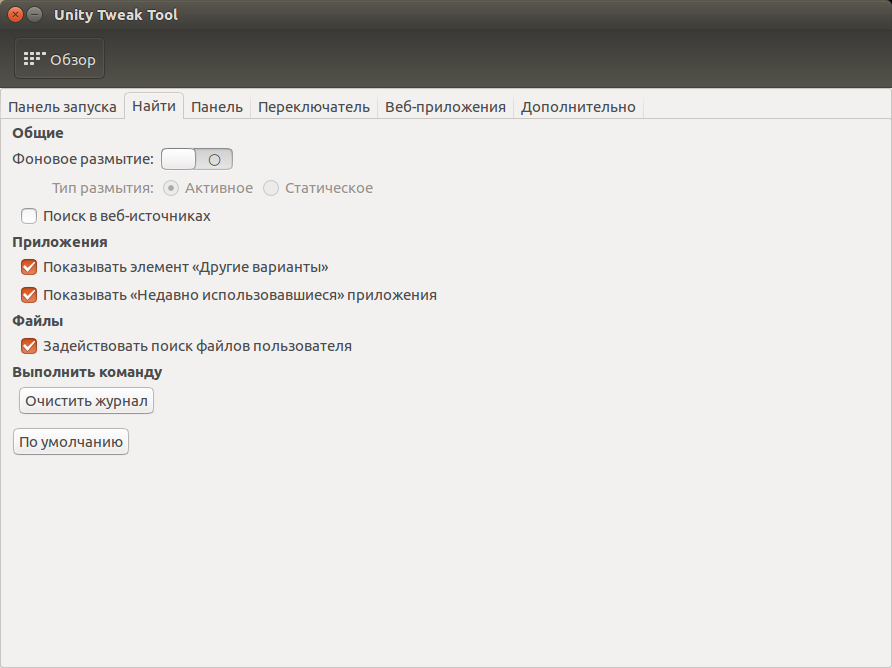Close the Unity Tweak Tool window
The image size is (892, 668).
pos(15,15)
